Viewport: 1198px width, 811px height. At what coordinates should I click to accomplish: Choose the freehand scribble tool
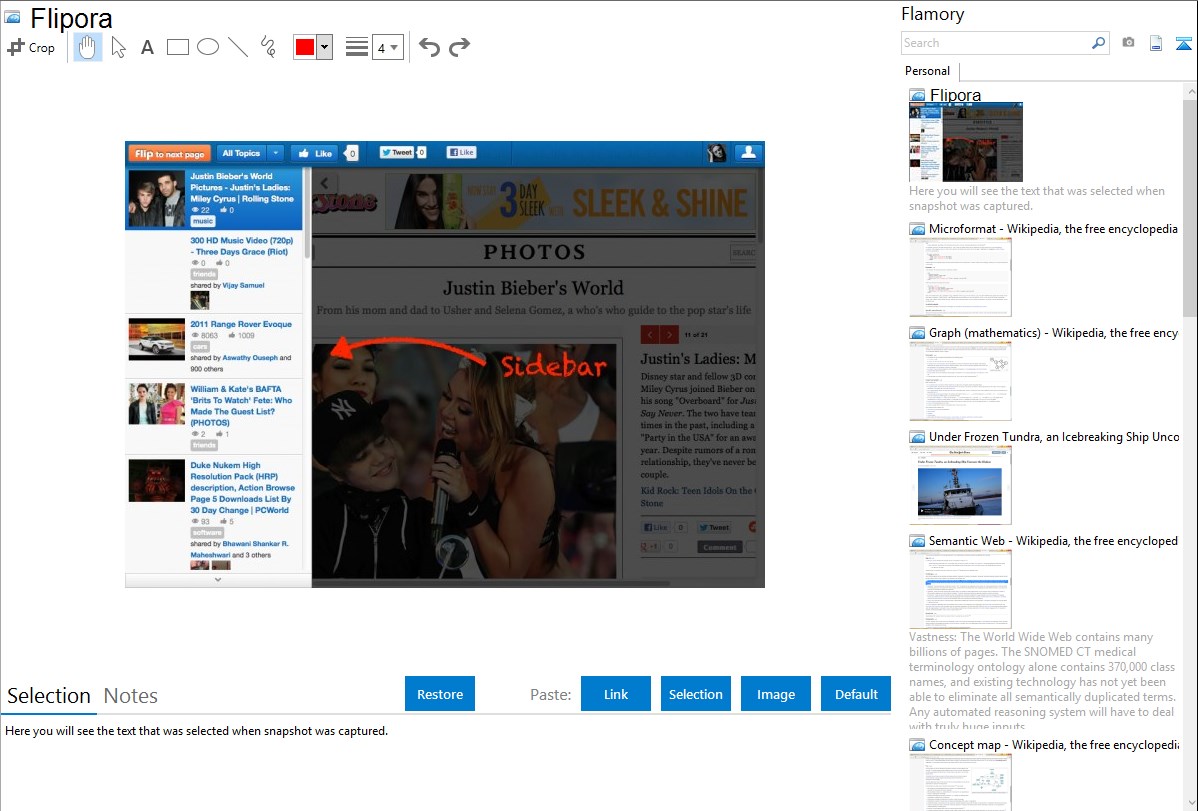(x=268, y=47)
